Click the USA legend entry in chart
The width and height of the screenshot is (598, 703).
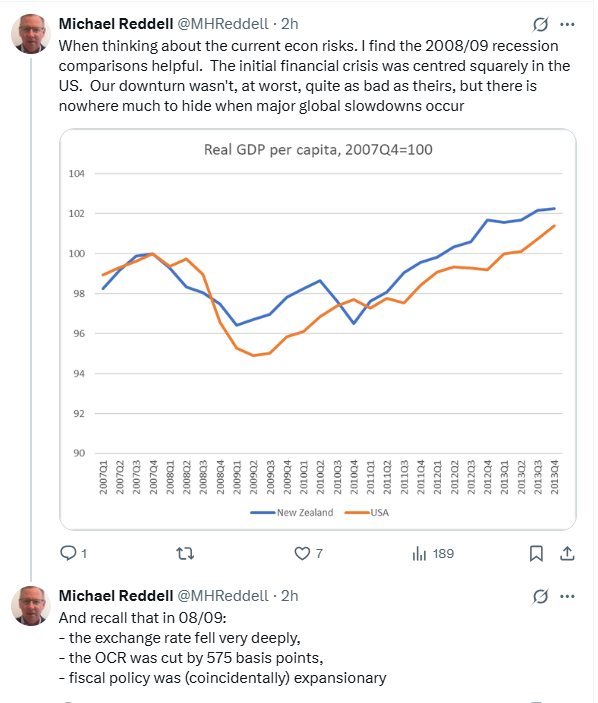pos(367,512)
